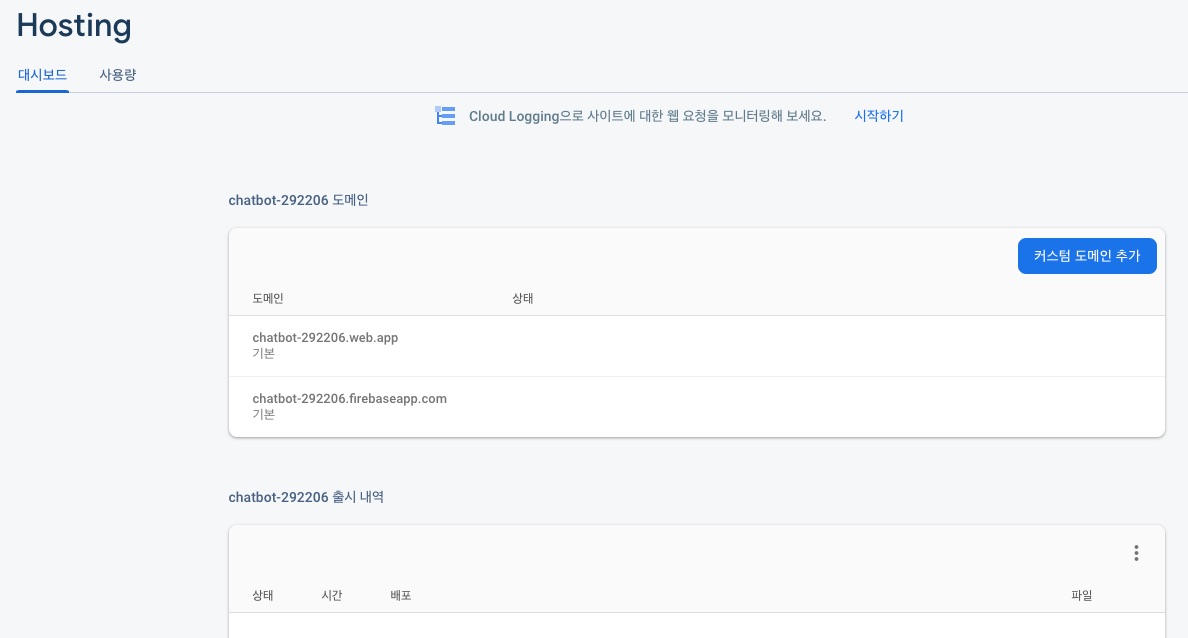
Task: Click the Hosting page title
Action: tap(74, 26)
